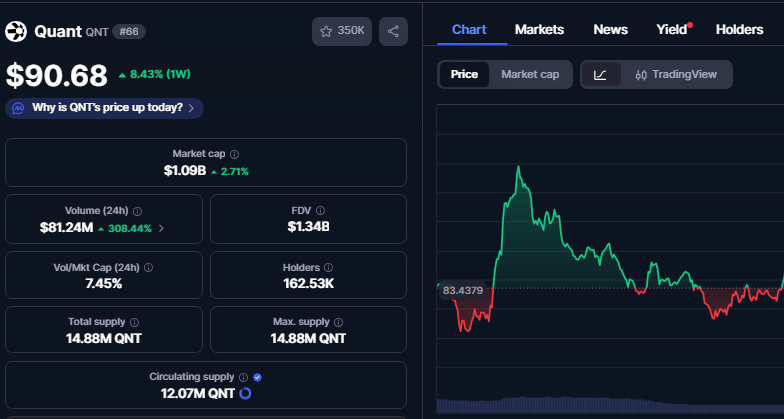Click the 83.4379 price label on chart
Image resolution: width=784 pixels, height=419 pixels.
(462, 290)
